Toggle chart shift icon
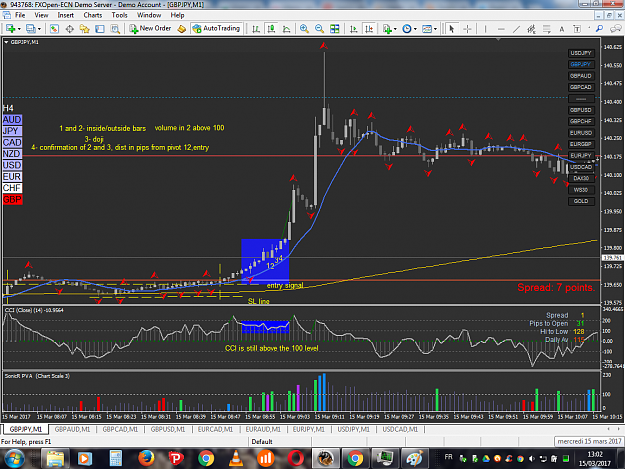The height and width of the screenshot is (469, 625). click(369, 29)
